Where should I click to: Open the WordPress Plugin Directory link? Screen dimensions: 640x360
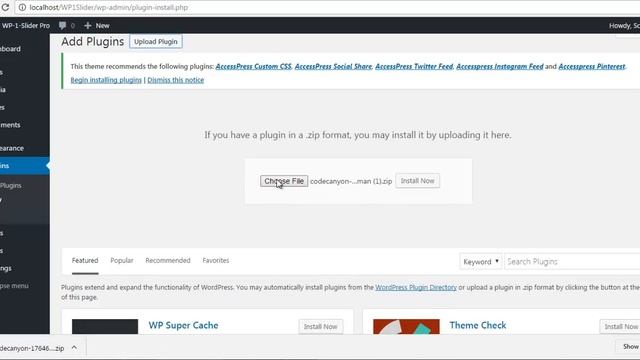pyautogui.click(x=416, y=287)
